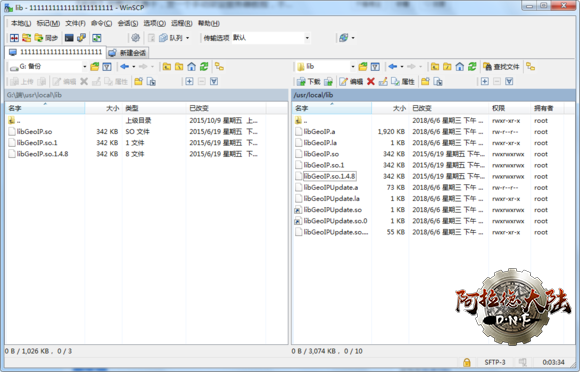Click local panel select files plus icon
This screenshot has height=372, width=580.
click(x=189, y=82)
